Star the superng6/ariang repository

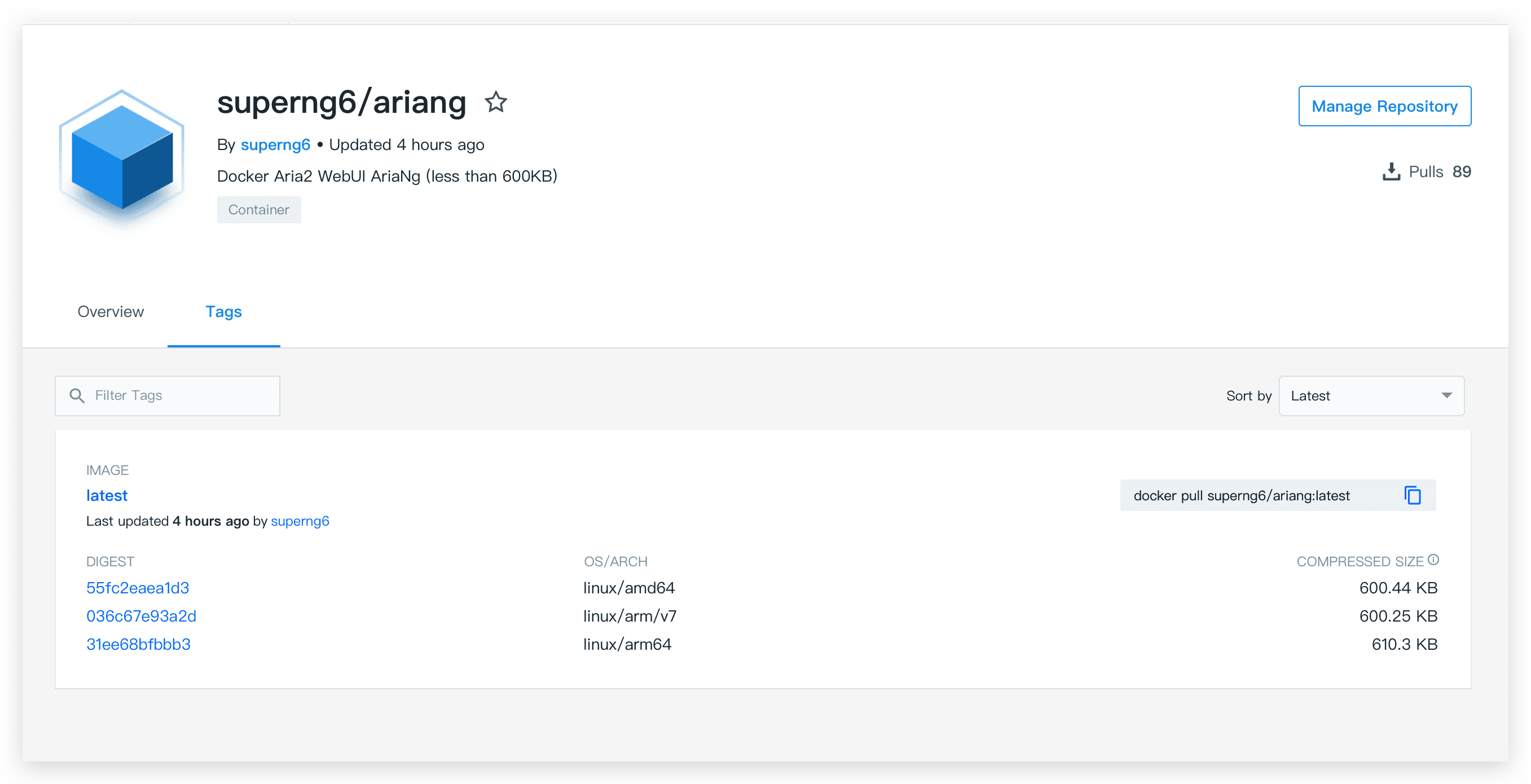tap(496, 102)
